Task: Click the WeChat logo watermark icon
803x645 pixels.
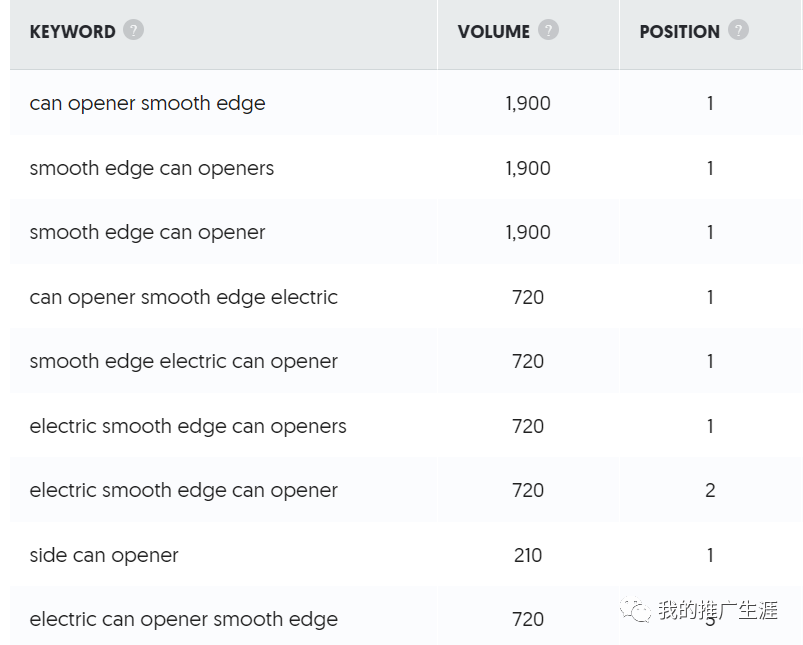Action: (x=635, y=610)
